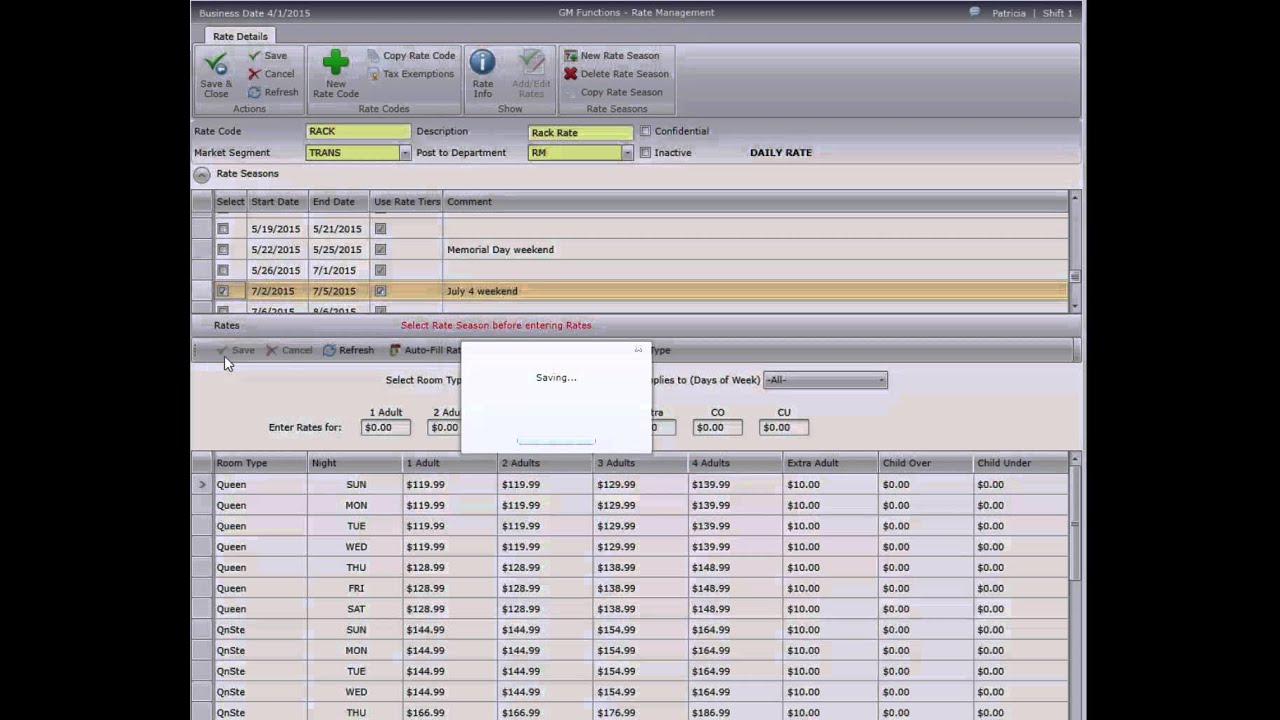
Task: Close the Saving popup with top-right icon
Action: tap(638, 350)
